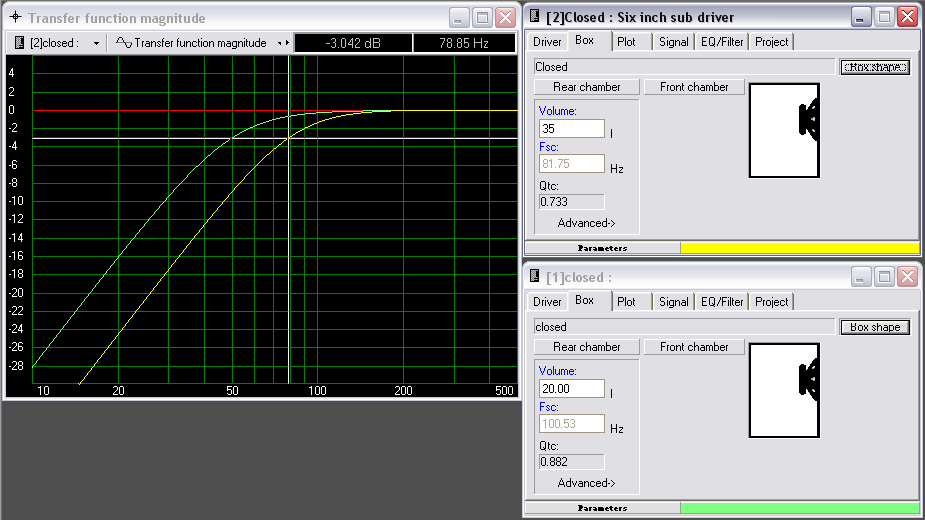Click box type field reading Closed

click(684, 67)
